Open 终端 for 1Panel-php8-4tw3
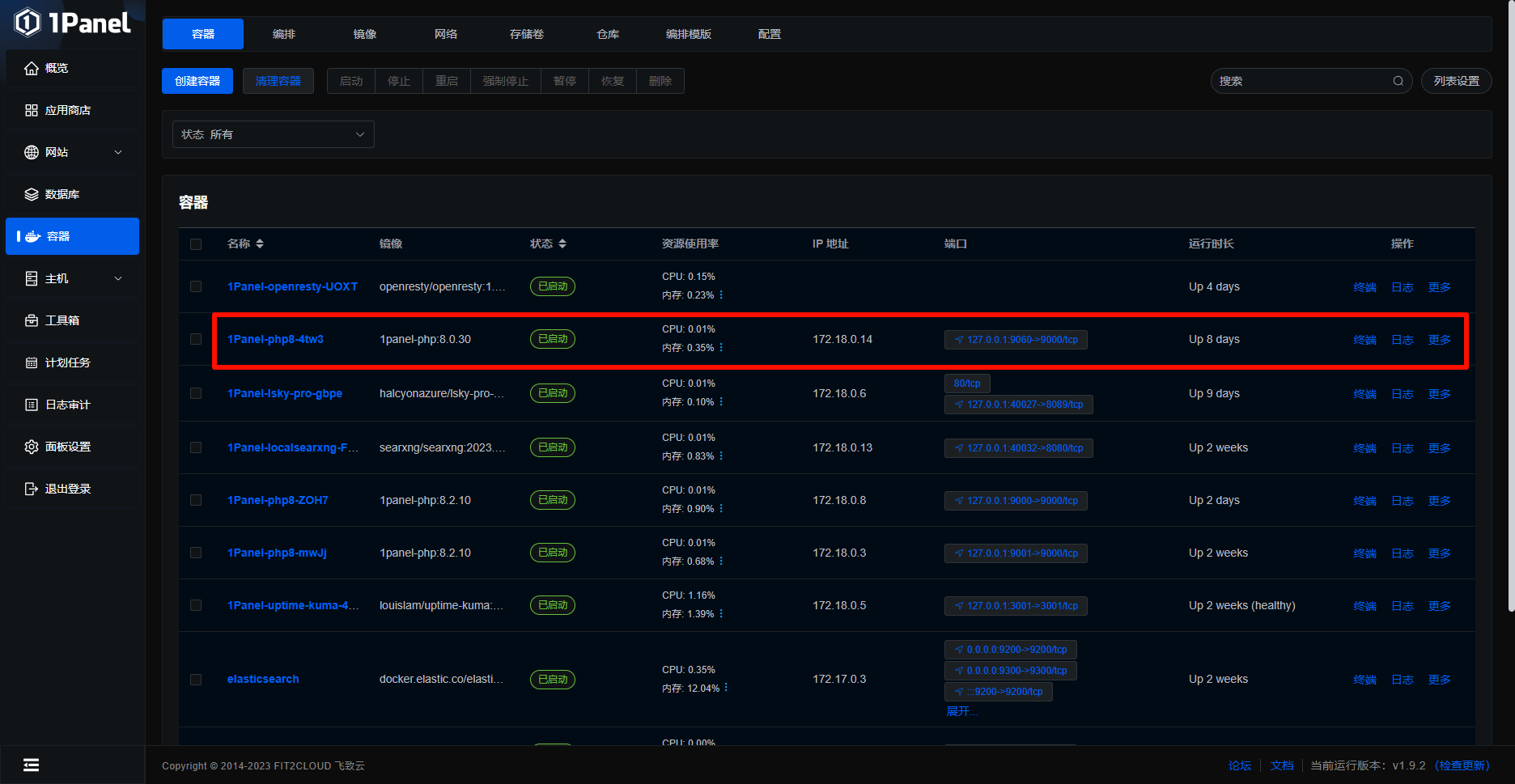The height and width of the screenshot is (784, 1515). 1365,340
